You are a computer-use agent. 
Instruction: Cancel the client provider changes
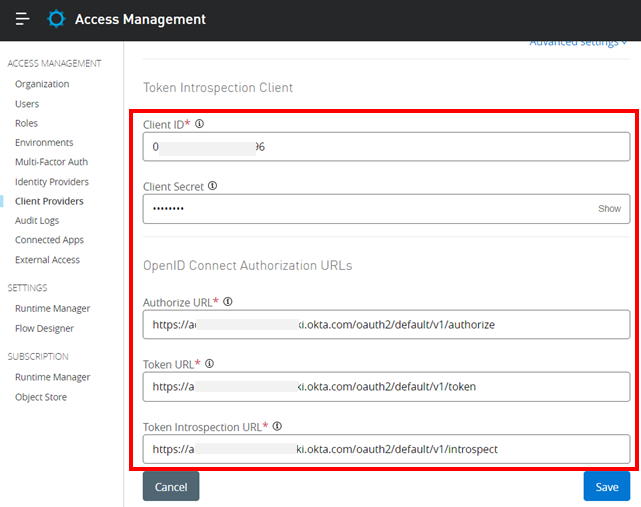[171, 487]
